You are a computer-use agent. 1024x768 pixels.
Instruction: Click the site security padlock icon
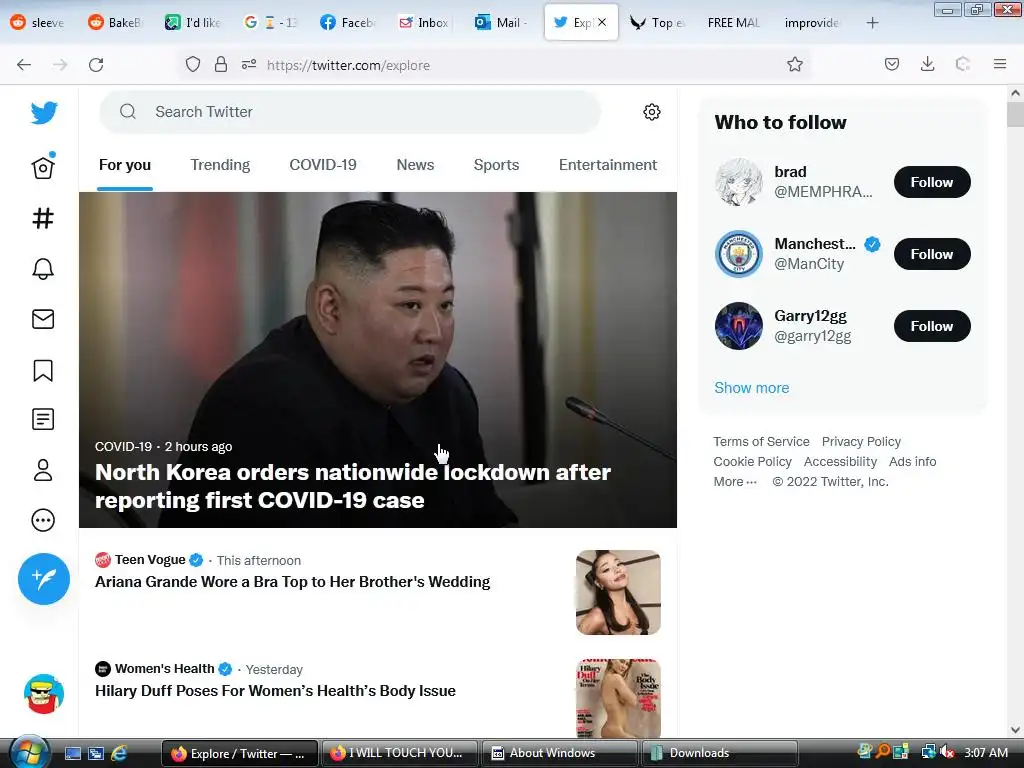[x=221, y=64]
